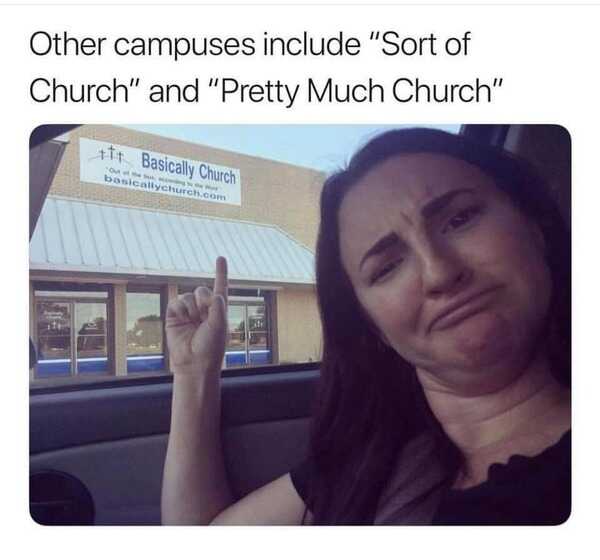Click the small tagline text on the sign
This screenshot has height=560, width=600.
(x=163, y=179)
